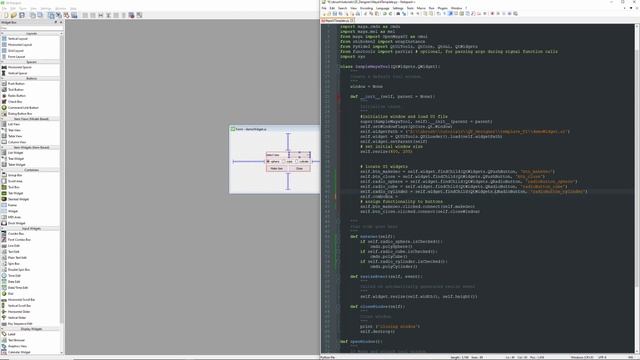This screenshot has height=360, width=640.
Task: Select the sphere radio button in the form
Action: tap(273, 162)
